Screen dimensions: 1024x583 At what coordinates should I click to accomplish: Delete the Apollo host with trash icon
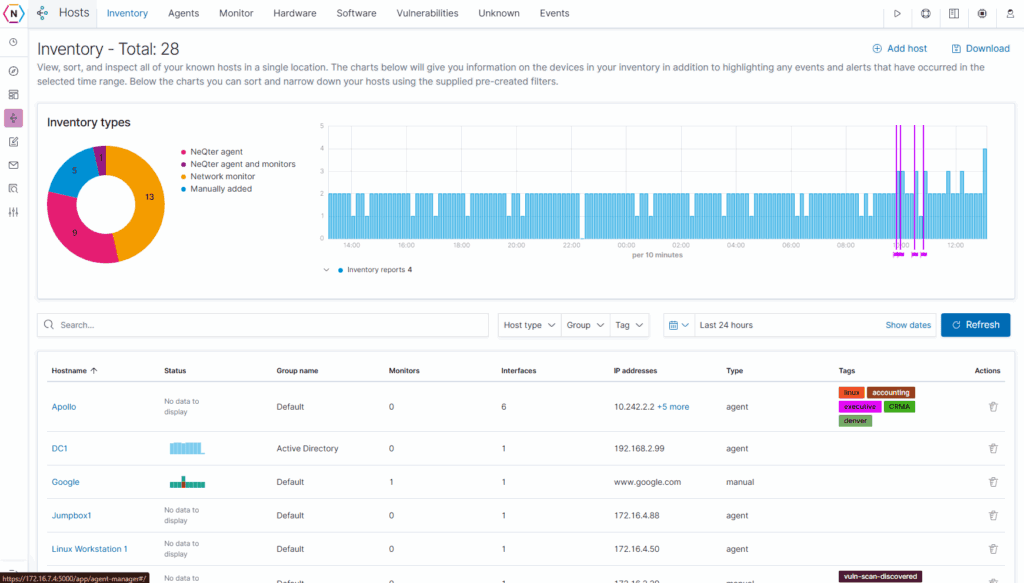click(993, 407)
